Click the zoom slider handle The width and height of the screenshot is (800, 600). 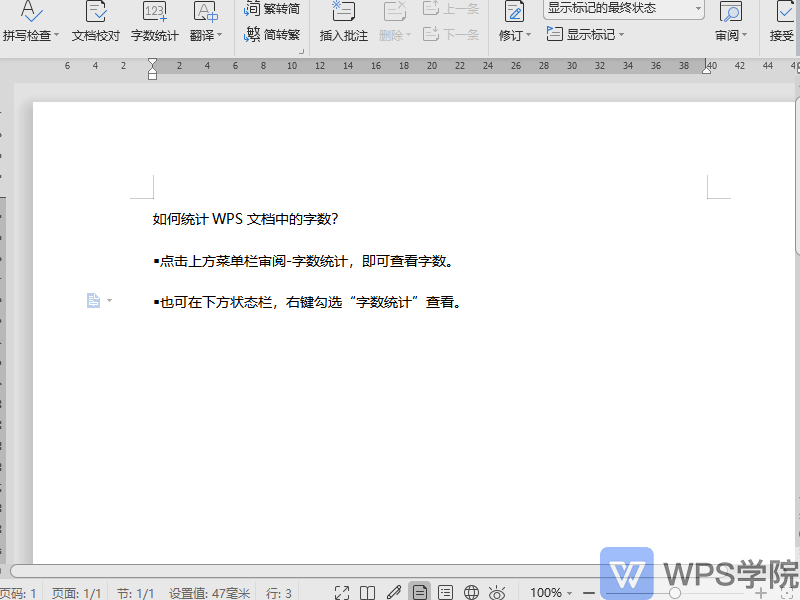click(675, 593)
